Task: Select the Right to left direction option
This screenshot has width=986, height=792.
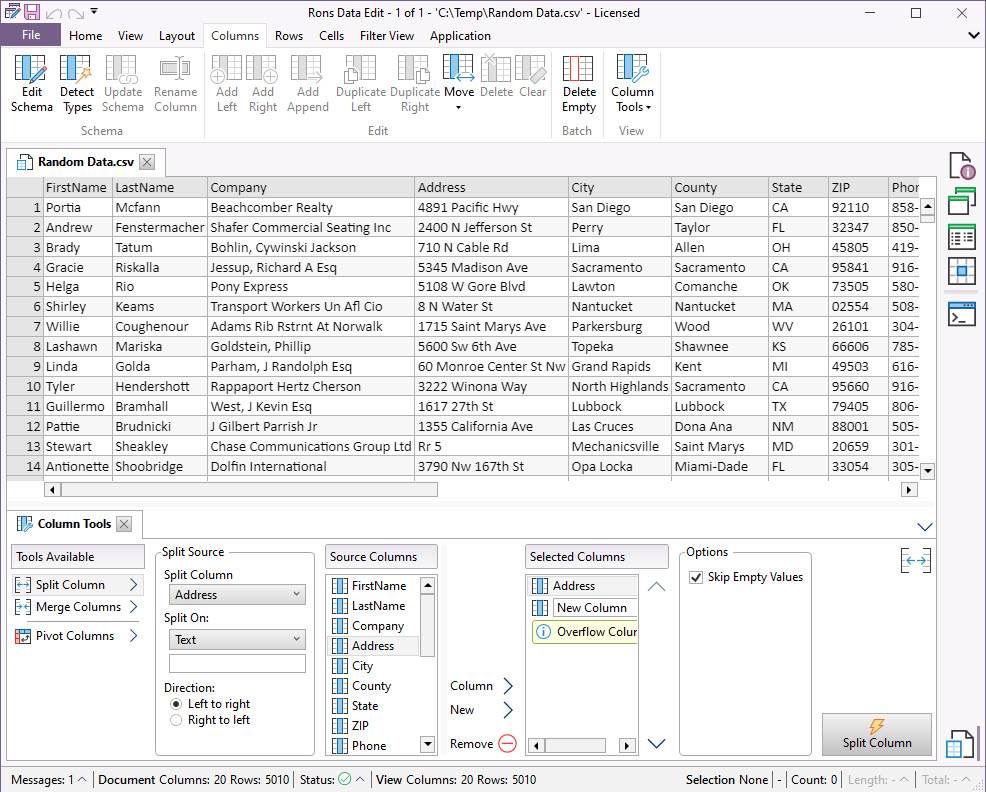Action: coord(175,719)
